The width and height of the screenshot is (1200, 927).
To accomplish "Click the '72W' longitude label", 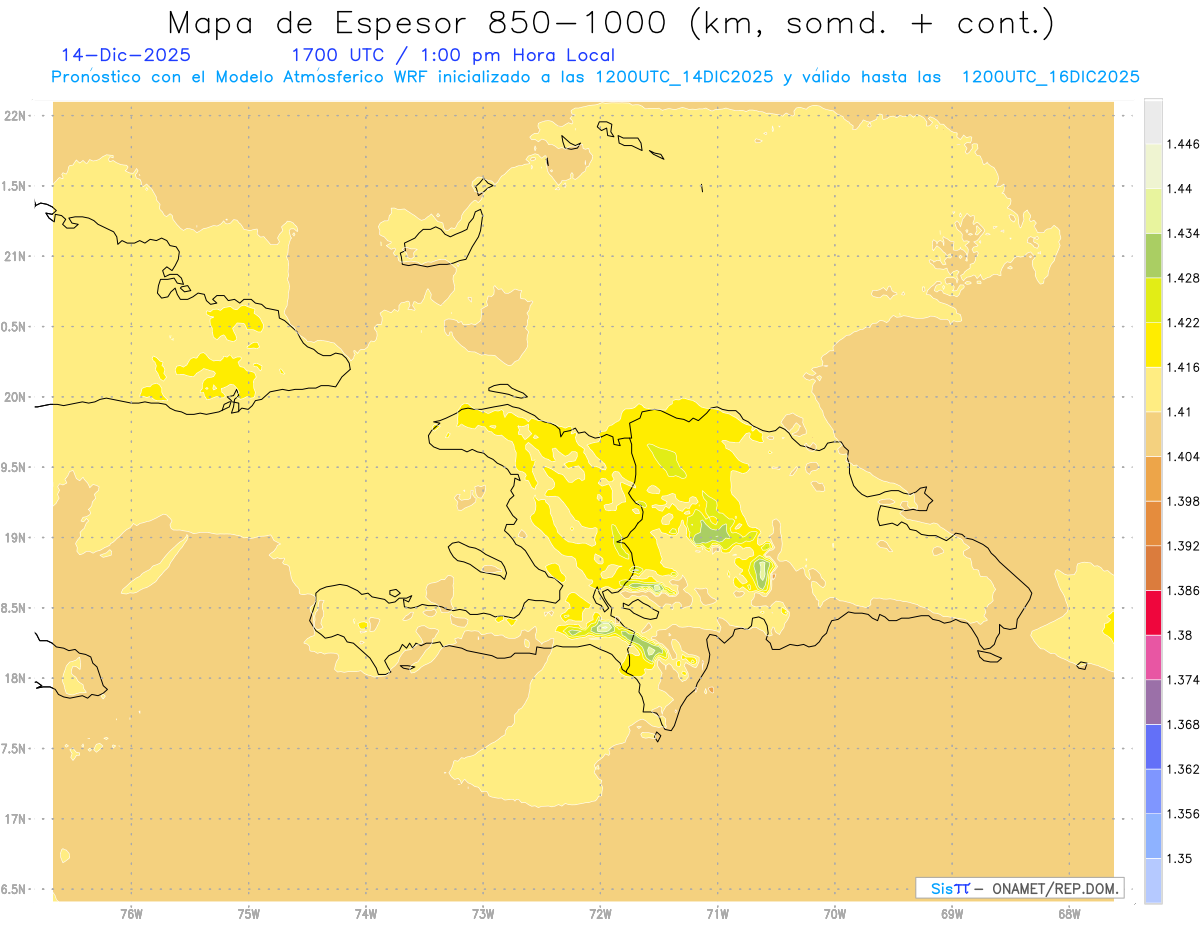I will 600,913.
